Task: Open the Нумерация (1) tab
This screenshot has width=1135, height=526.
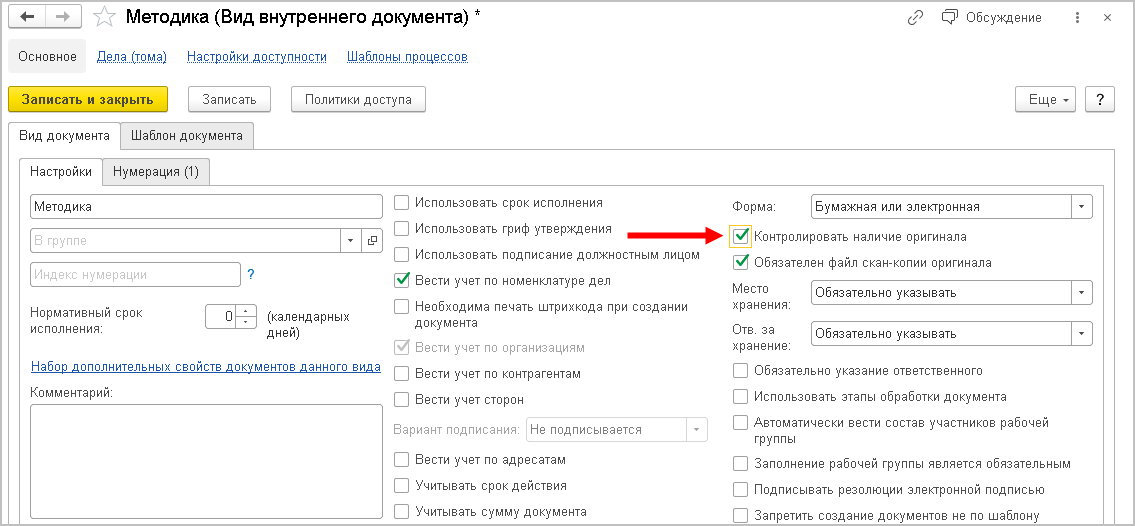Action: 155,172
